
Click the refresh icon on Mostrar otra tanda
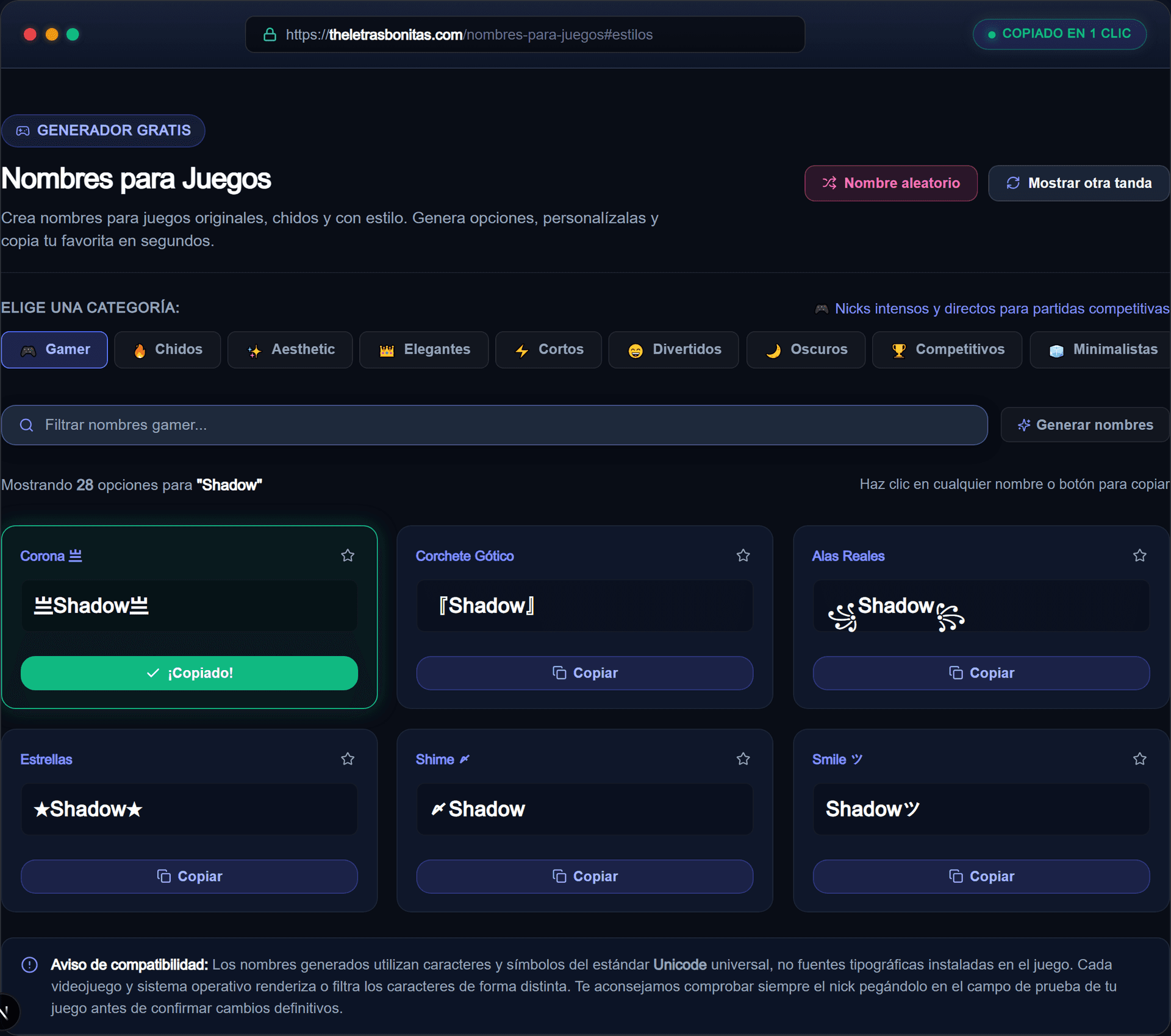click(1013, 183)
